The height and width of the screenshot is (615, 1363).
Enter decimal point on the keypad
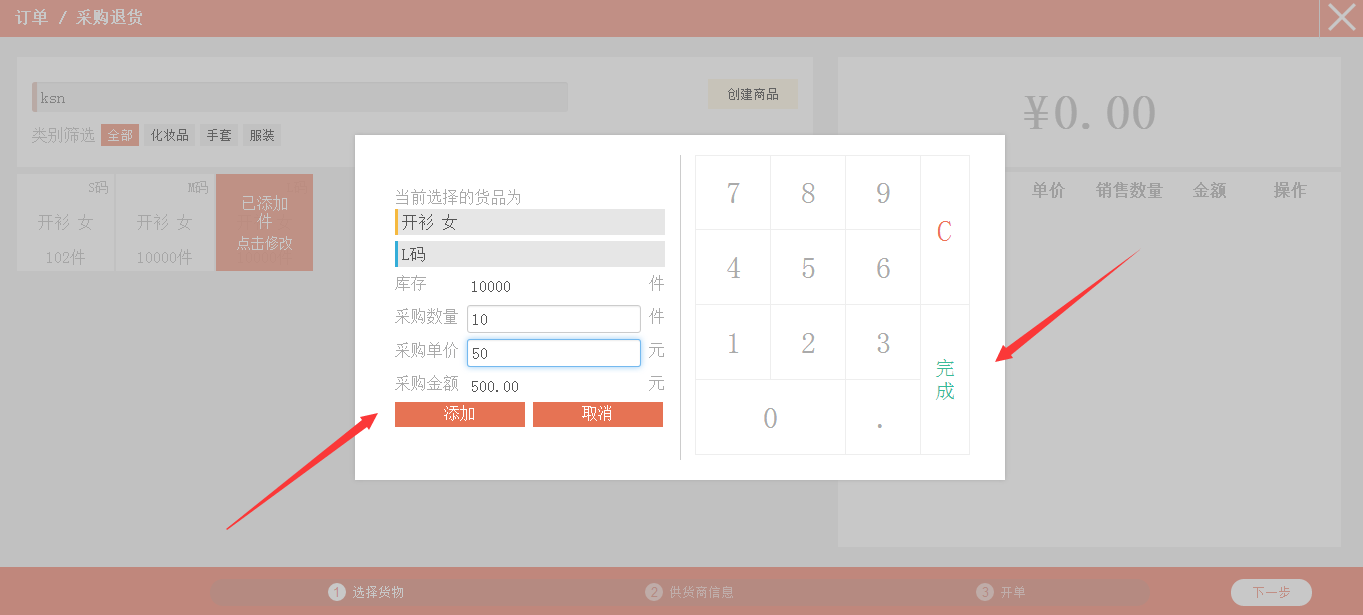point(881,418)
